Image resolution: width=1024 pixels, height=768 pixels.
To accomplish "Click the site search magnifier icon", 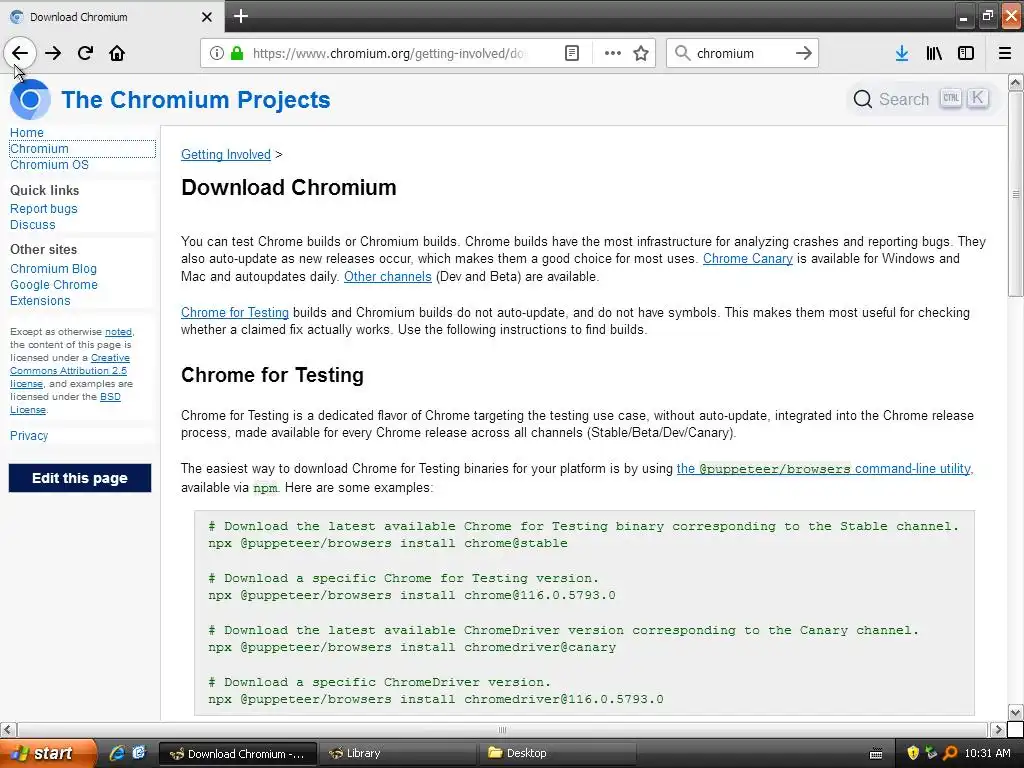I will pyautogui.click(x=863, y=99).
